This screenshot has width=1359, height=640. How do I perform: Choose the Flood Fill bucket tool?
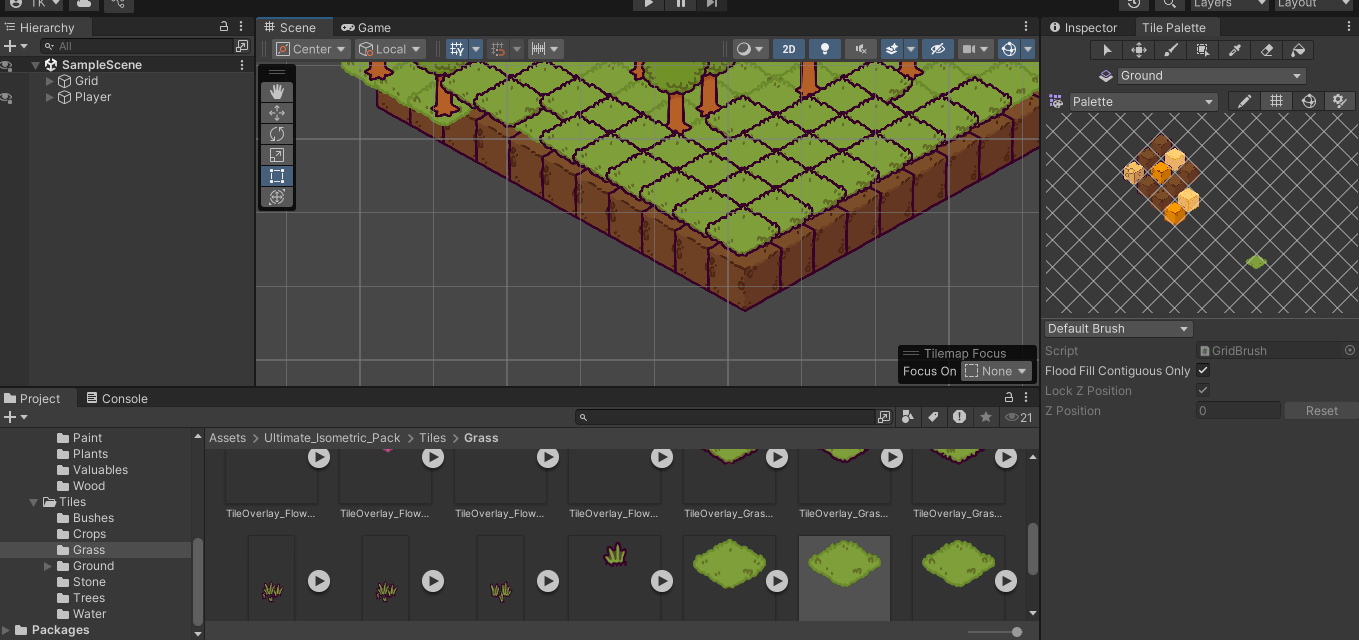pyautogui.click(x=1298, y=50)
